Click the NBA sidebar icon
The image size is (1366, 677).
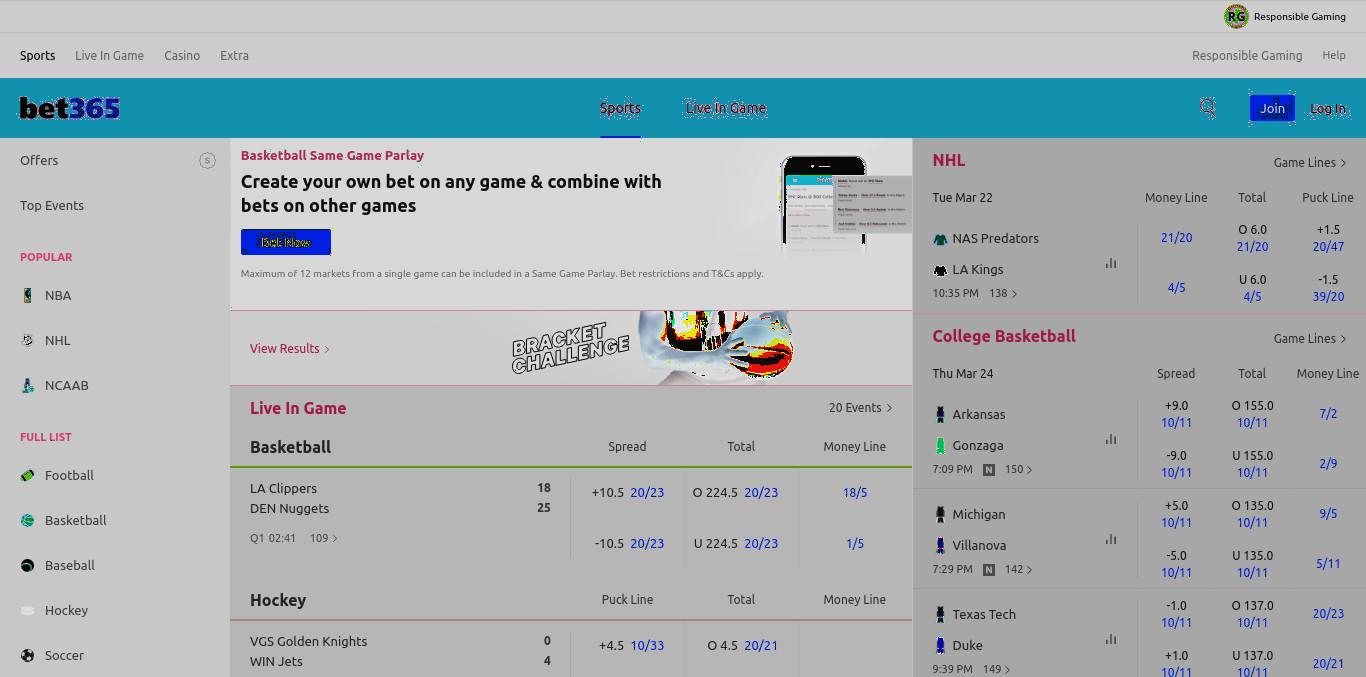[x=27, y=295]
